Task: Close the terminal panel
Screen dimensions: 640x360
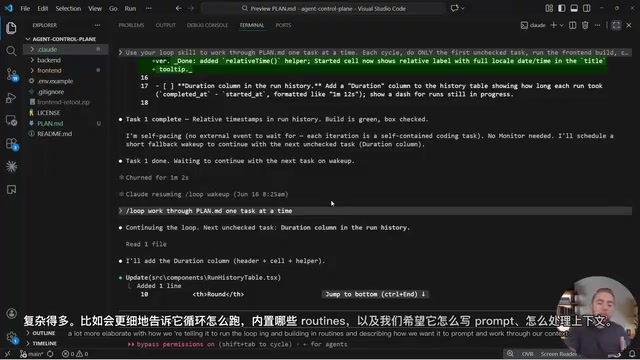Action: (x=629, y=25)
